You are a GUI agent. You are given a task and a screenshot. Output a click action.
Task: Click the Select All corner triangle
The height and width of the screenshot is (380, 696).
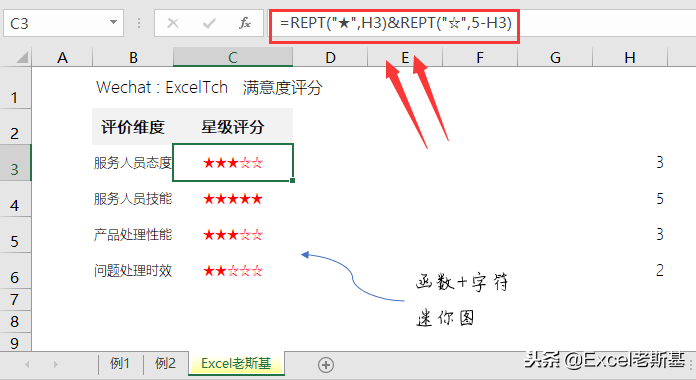[22, 58]
